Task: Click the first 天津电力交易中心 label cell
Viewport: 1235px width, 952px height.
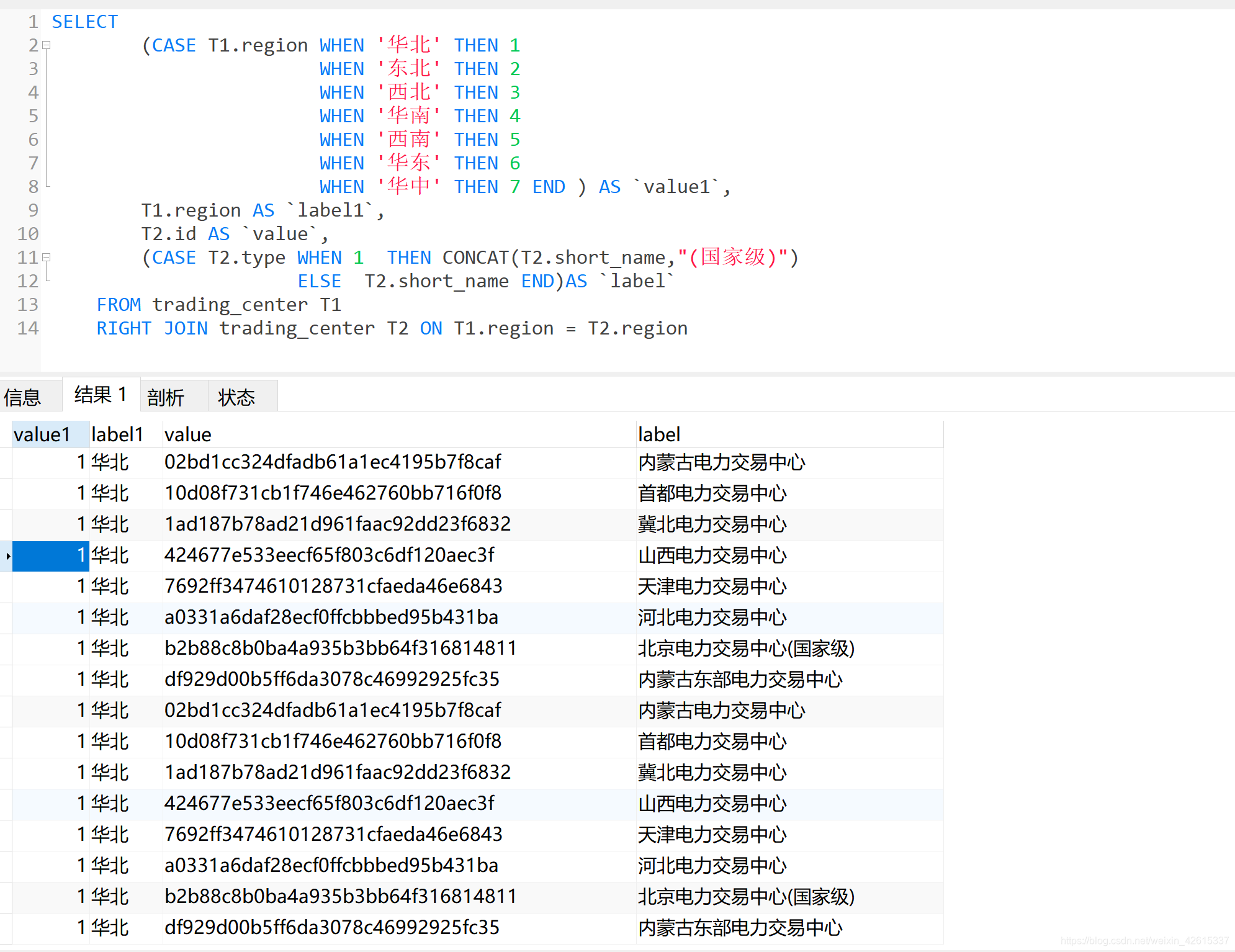Action: pyautogui.click(x=712, y=586)
